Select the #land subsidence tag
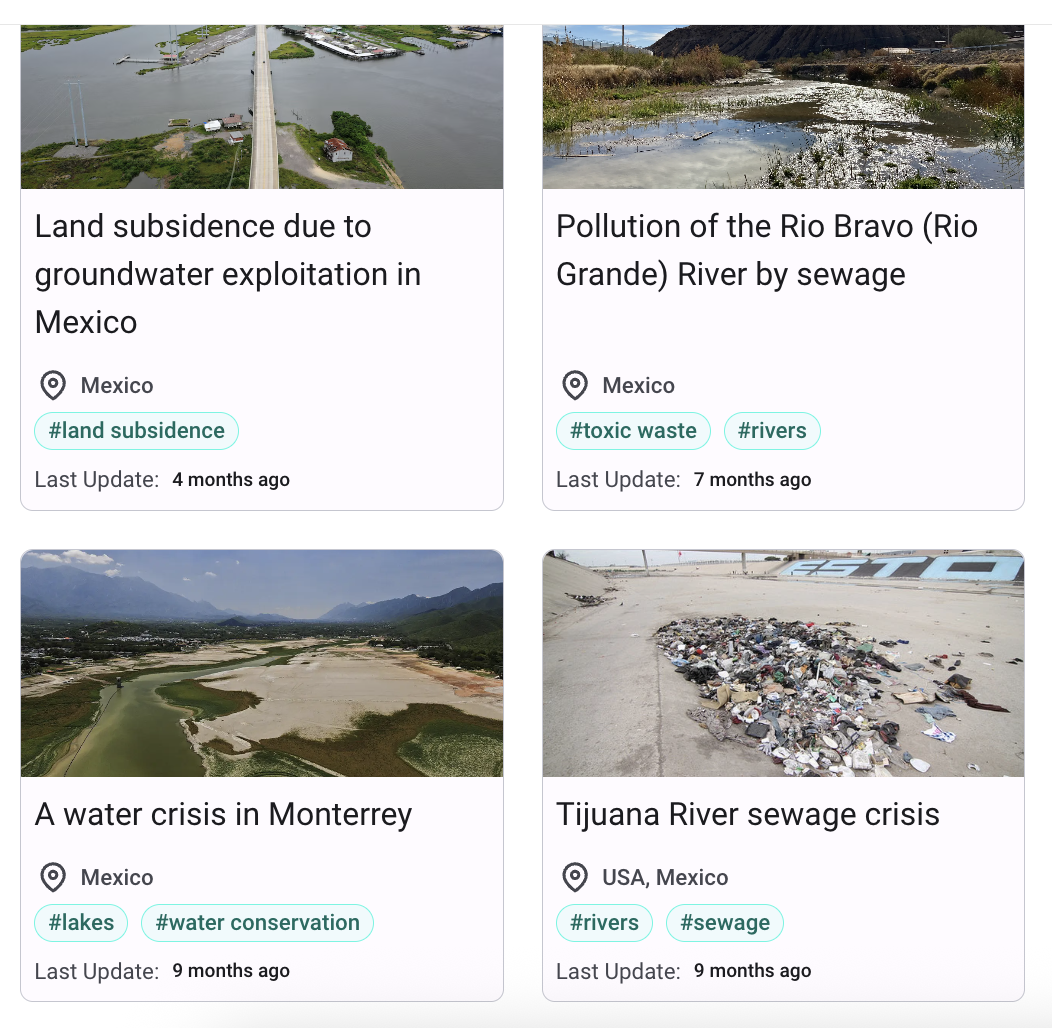This screenshot has height=1028, width=1052. coord(137,431)
